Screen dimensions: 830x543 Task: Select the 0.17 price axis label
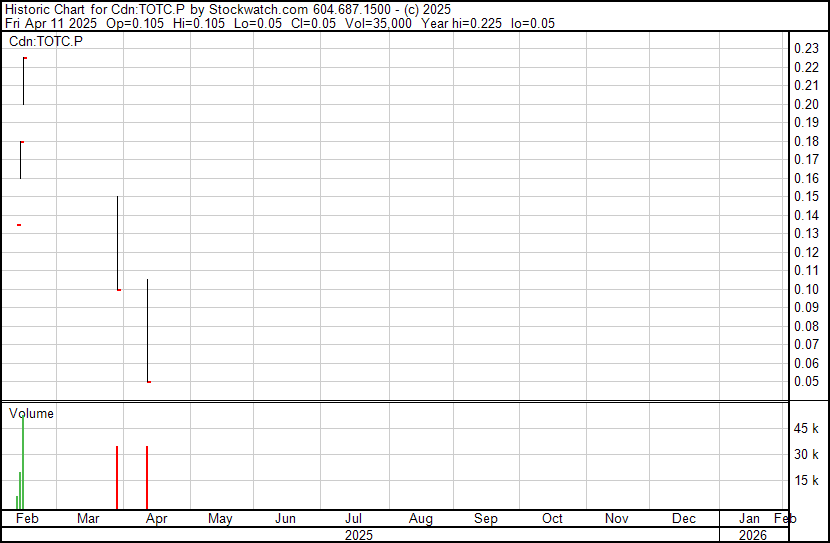point(806,159)
